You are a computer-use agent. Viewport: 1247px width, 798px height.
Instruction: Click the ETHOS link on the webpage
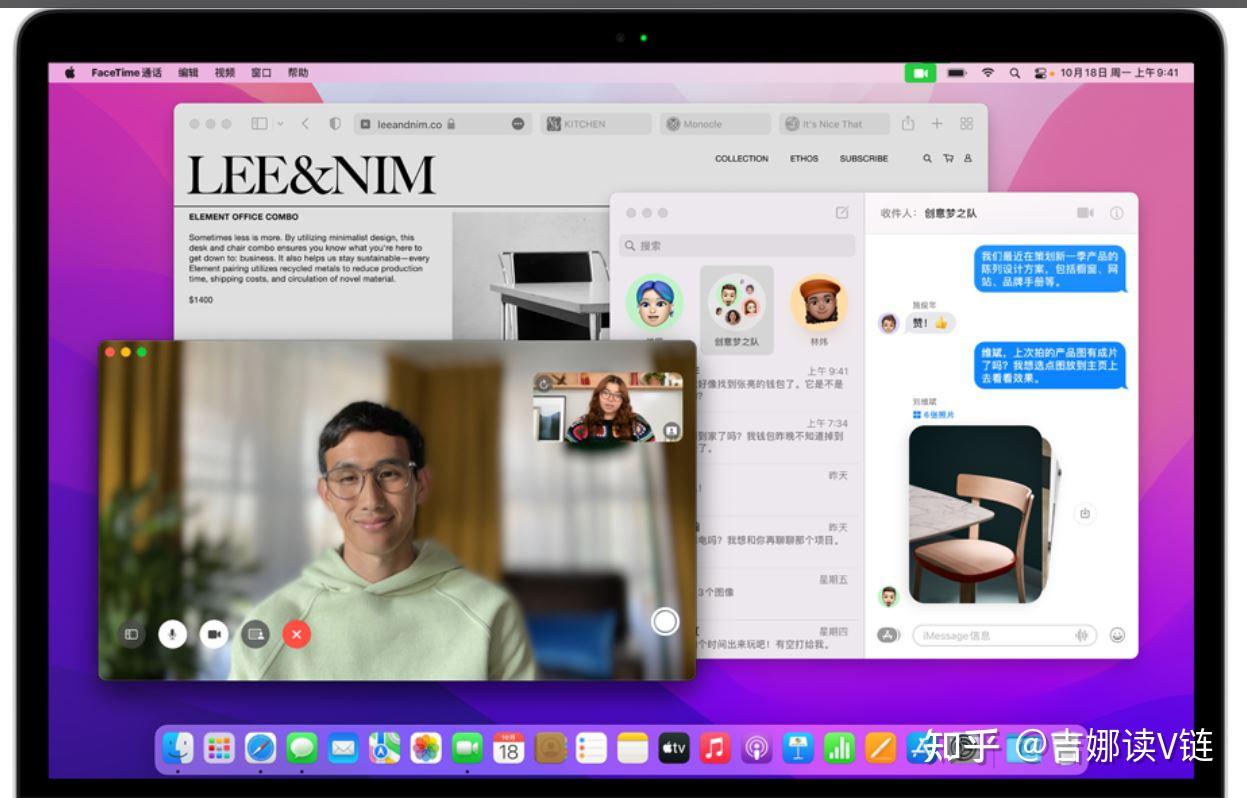804,158
